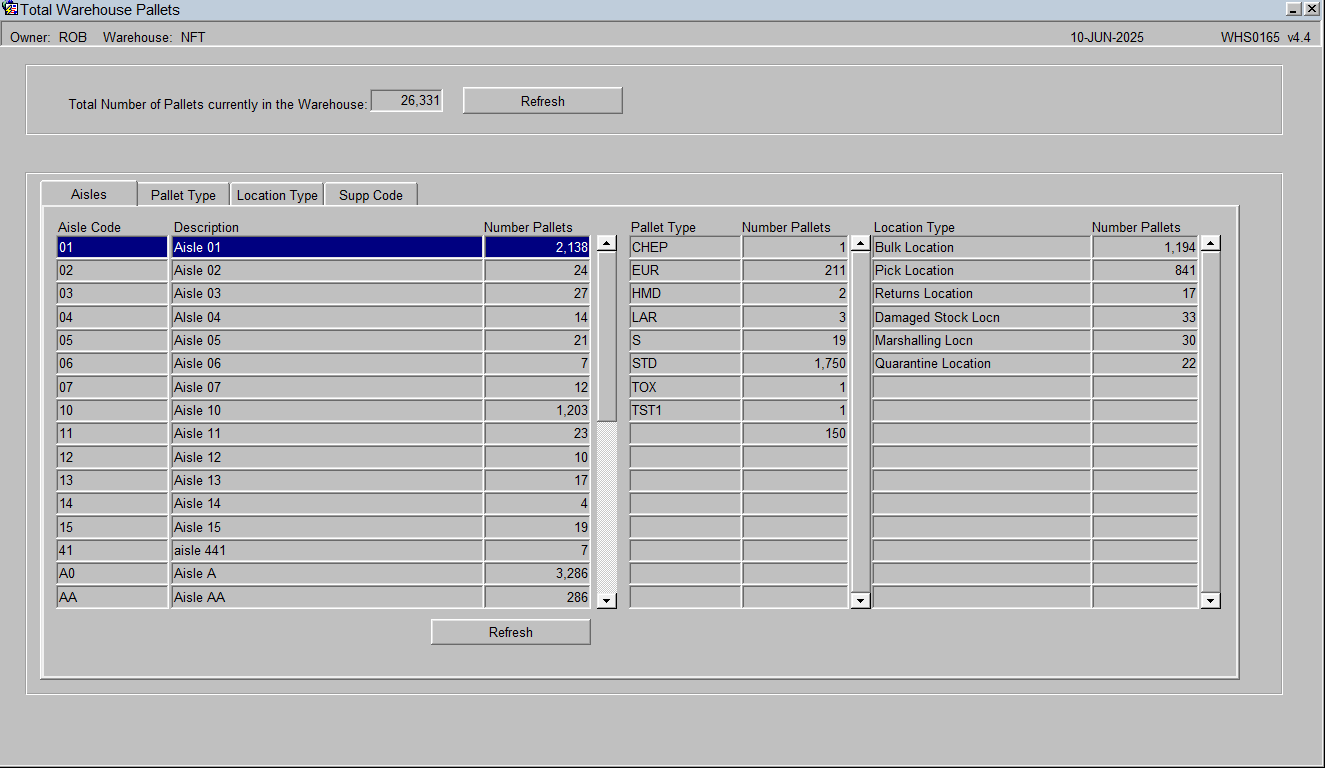Image resolution: width=1325 pixels, height=771 pixels.
Task: Click the 3,286 pallets value for Aisle A
Action: click(x=538, y=573)
